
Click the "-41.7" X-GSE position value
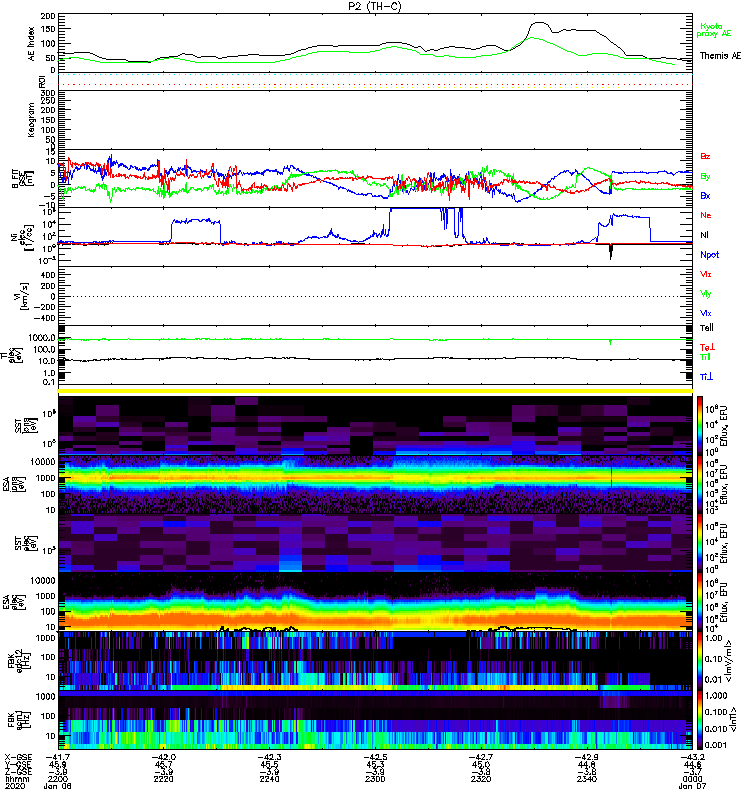click(57, 757)
